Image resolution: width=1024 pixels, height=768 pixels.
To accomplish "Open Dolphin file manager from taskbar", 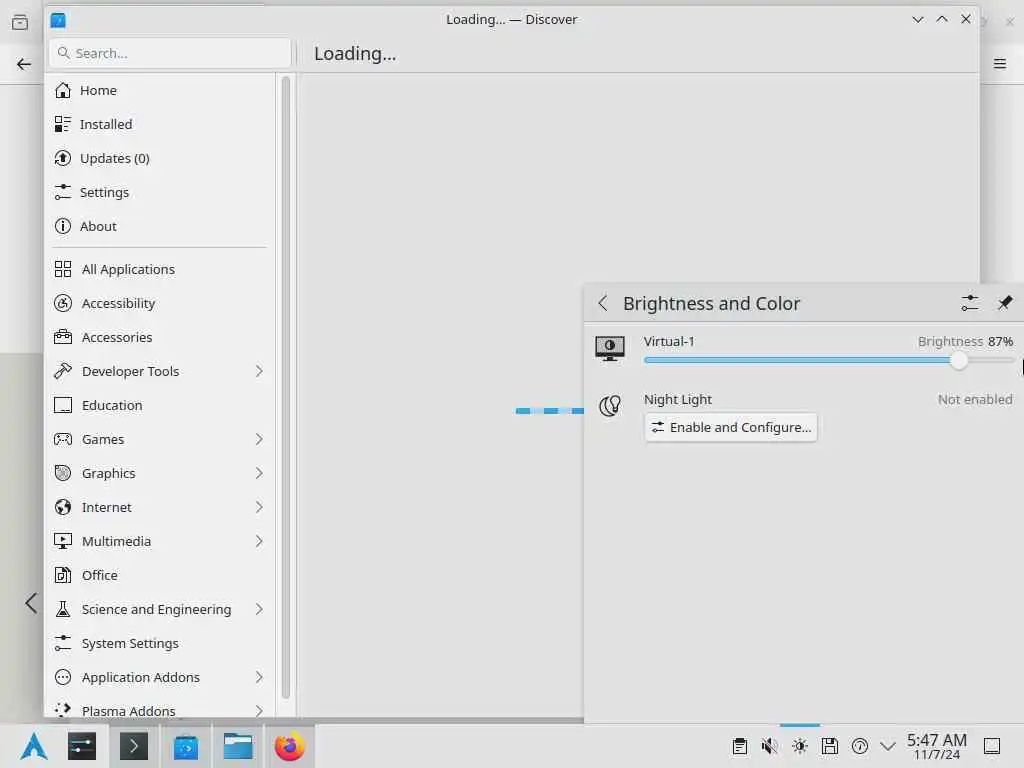I will [x=238, y=746].
